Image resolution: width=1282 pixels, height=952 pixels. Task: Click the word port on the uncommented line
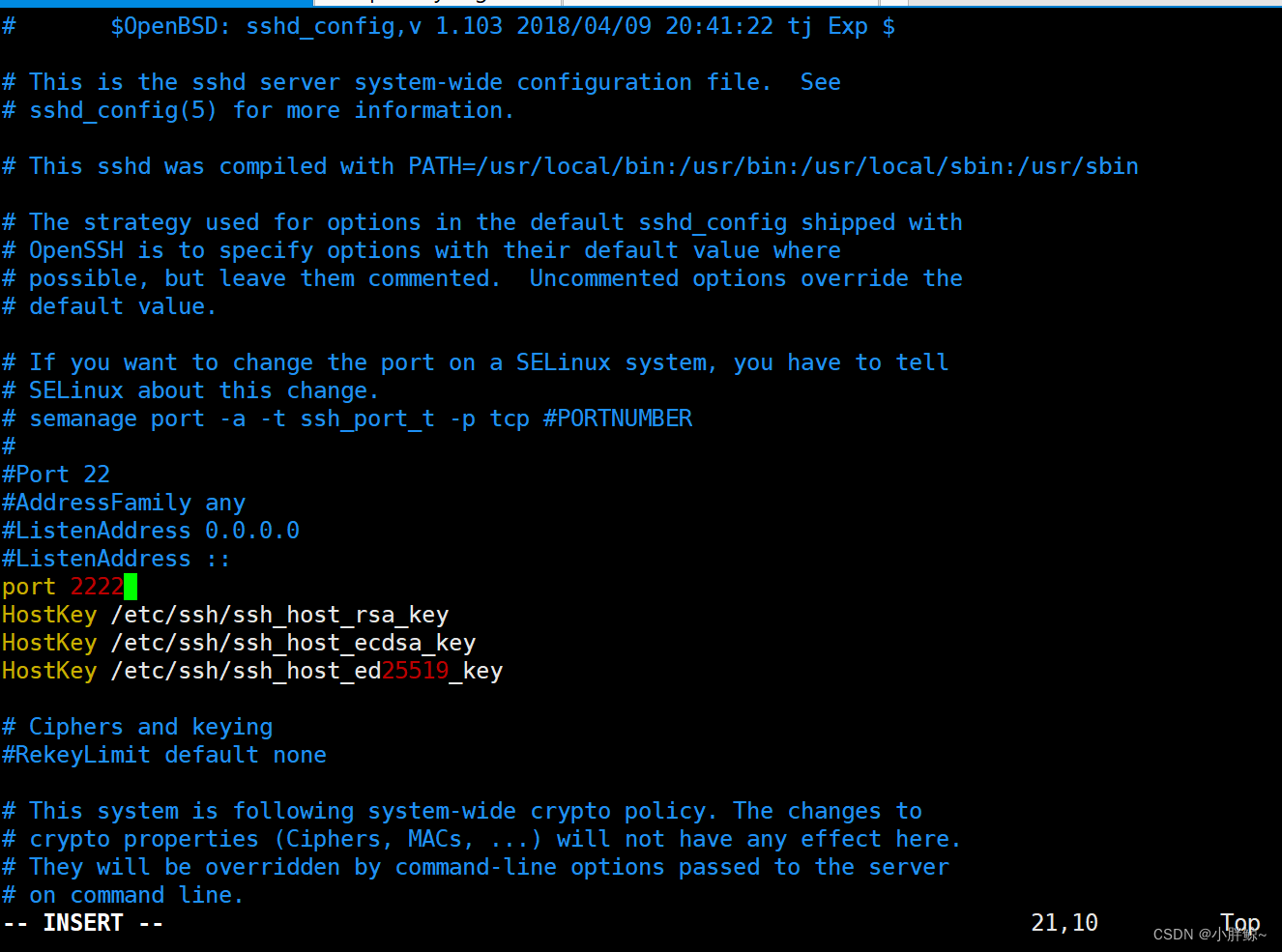pyautogui.click(x=29, y=588)
